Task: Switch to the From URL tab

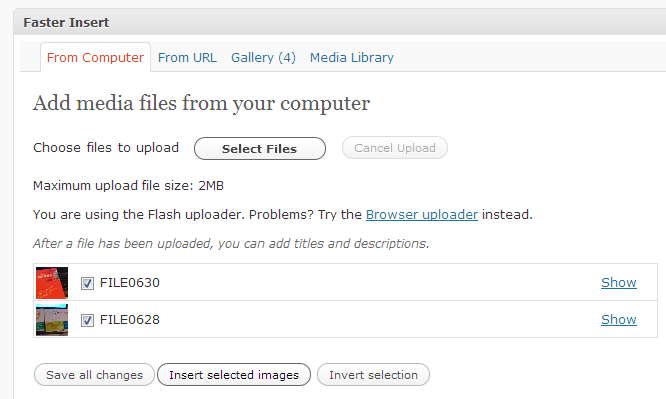Action: pyautogui.click(x=187, y=57)
